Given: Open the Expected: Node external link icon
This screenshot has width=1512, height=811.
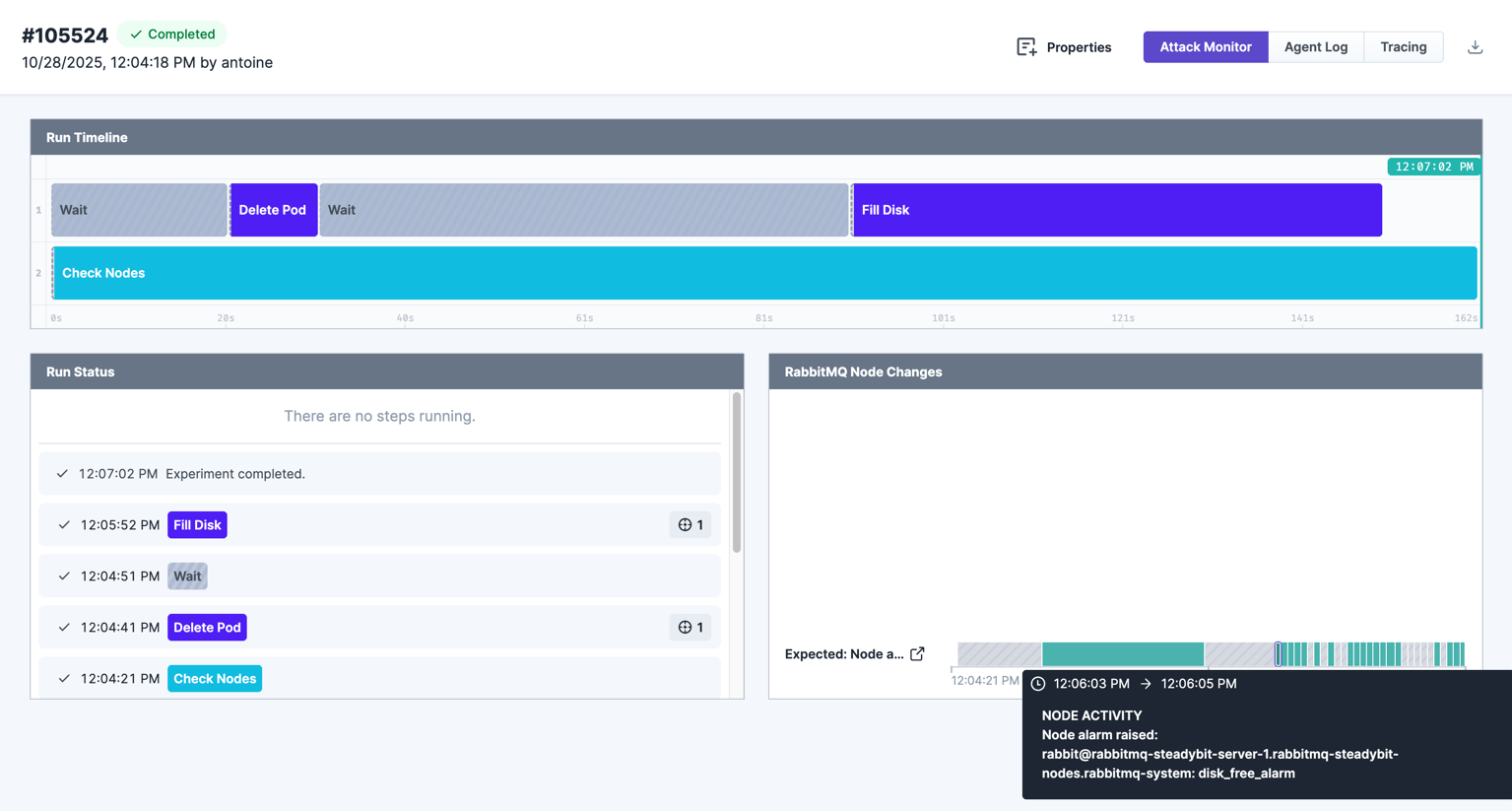Looking at the screenshot, I should click(917, 652).
